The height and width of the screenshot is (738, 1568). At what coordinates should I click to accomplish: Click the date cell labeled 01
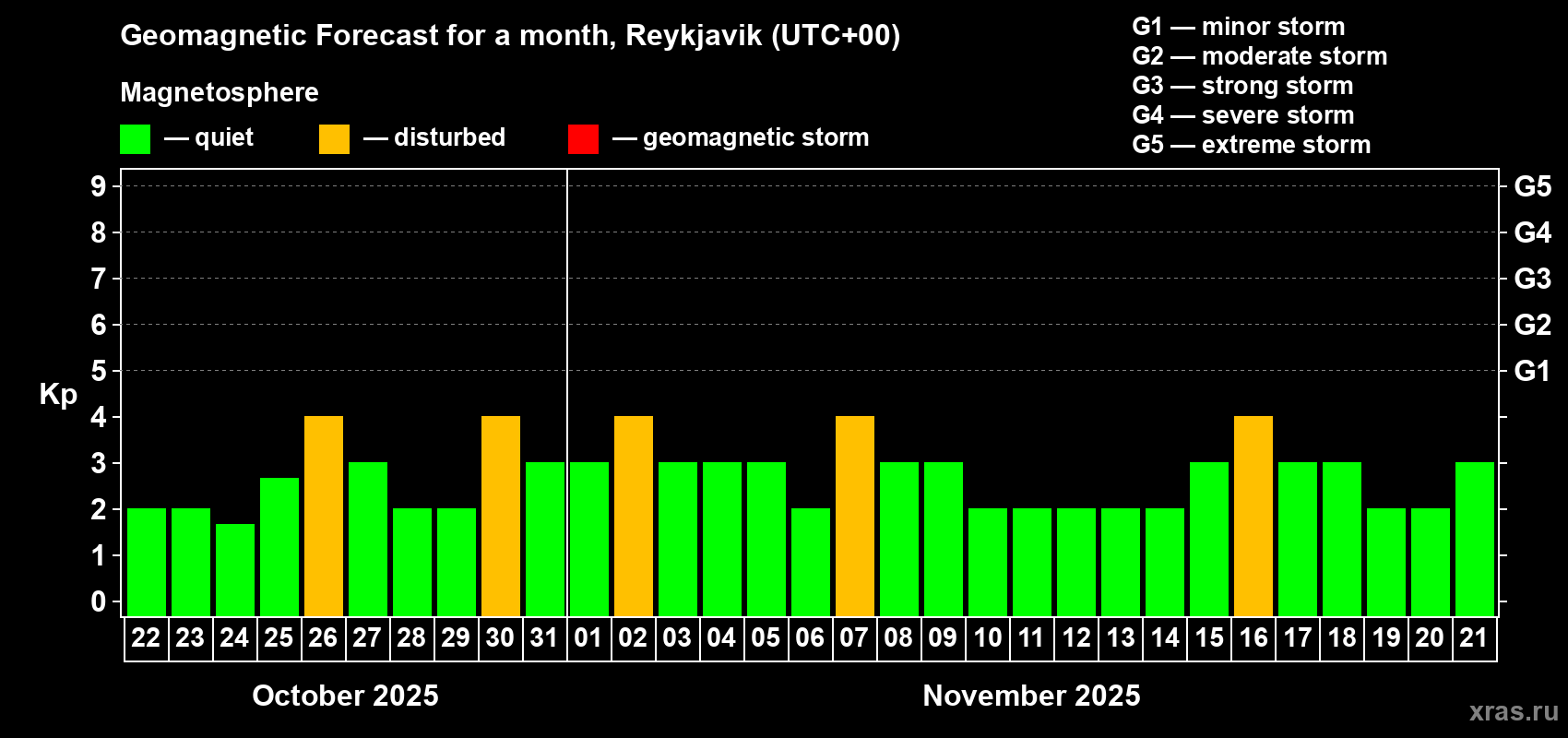pyautogui.click(x=588, y=638)
